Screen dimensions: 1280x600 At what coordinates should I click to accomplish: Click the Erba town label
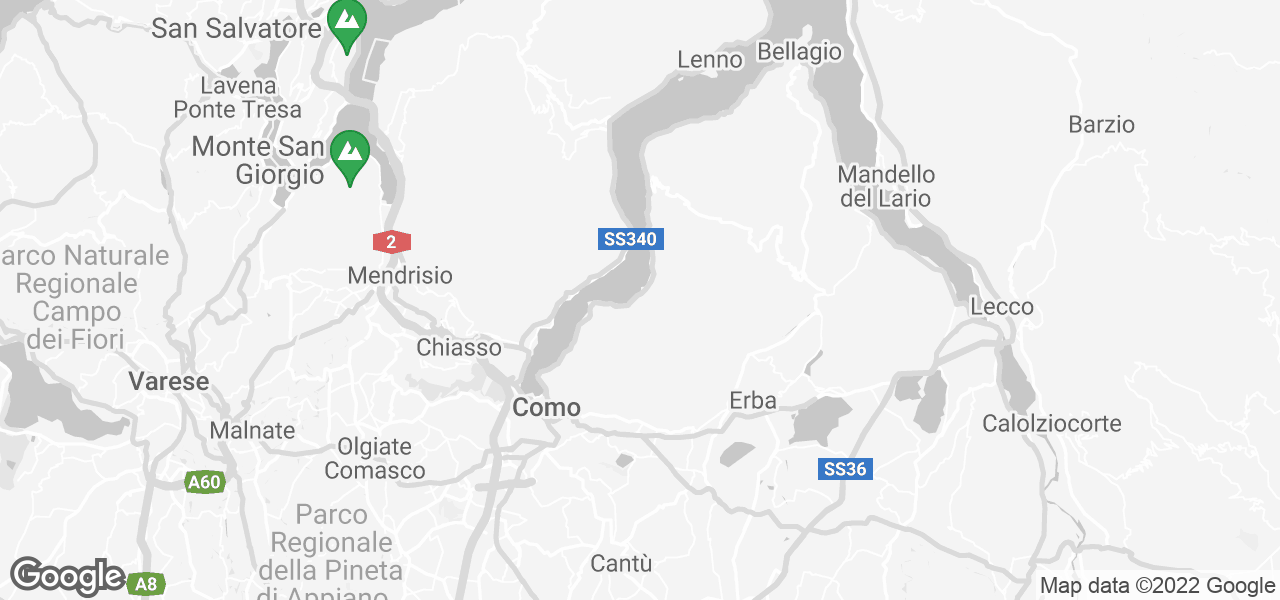pyautogui.click(x=753, y=401)
